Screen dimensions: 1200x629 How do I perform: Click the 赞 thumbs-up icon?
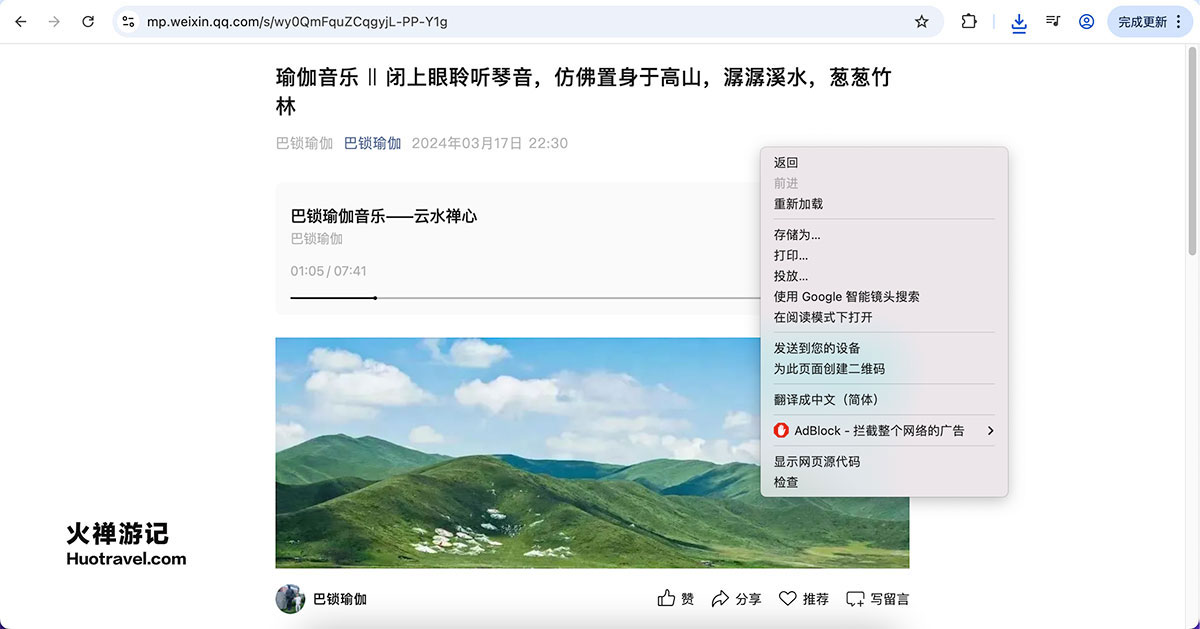(667, 597)
